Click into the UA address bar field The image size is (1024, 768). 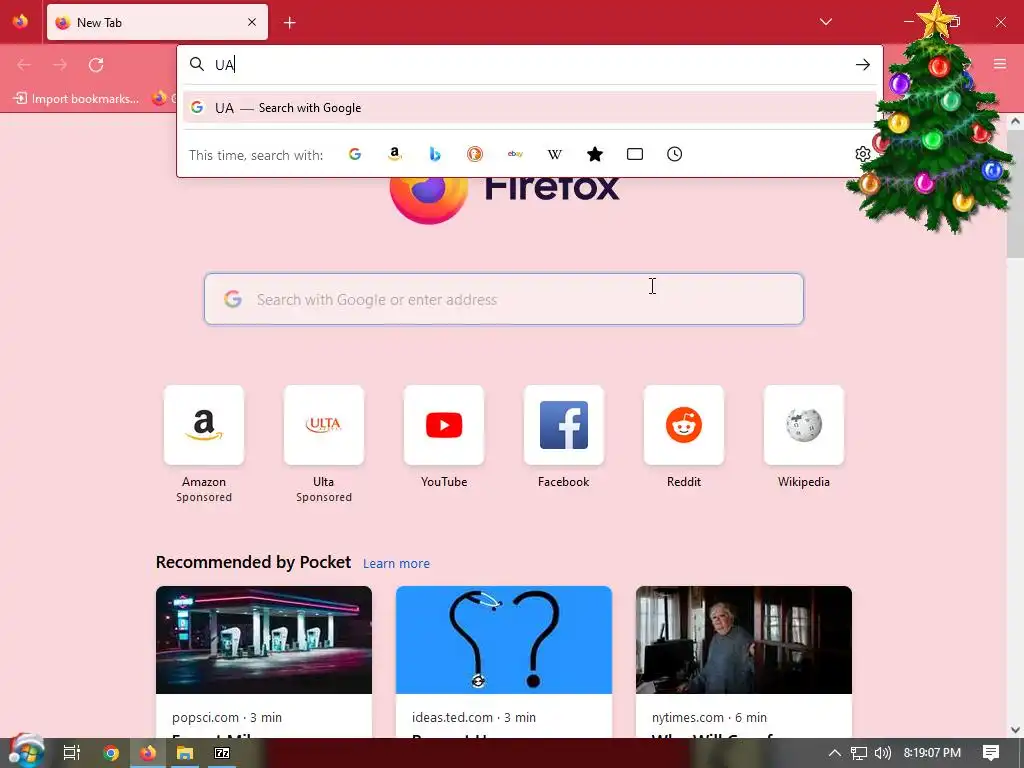click(x=530, y=65)
